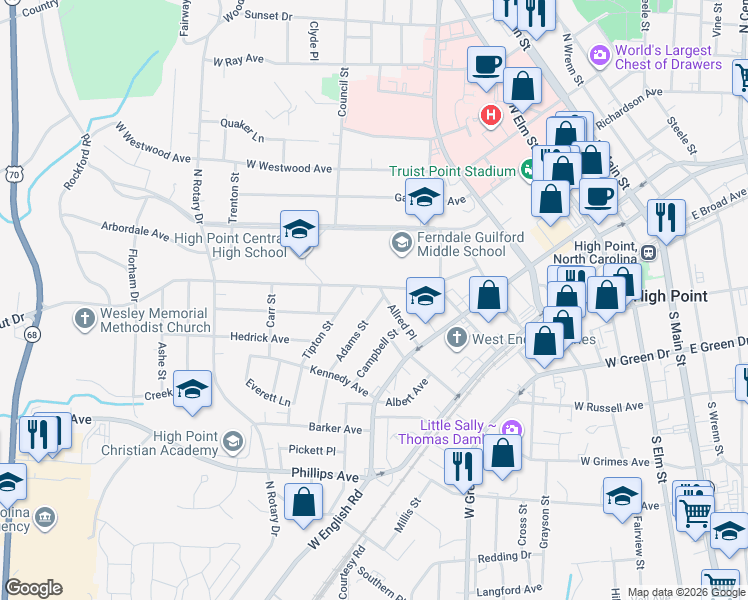Select the school pin near Alfred Pl
The width and height of the screenshot is (748, 600).
click(x=425, y=296)
